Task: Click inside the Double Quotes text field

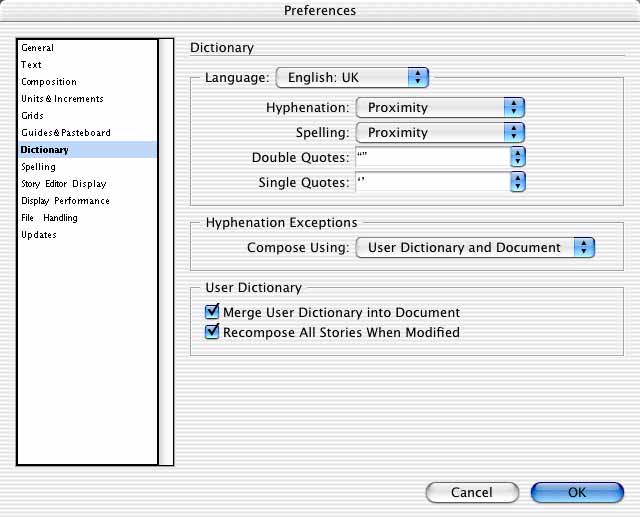Action: tap(433, 158)
